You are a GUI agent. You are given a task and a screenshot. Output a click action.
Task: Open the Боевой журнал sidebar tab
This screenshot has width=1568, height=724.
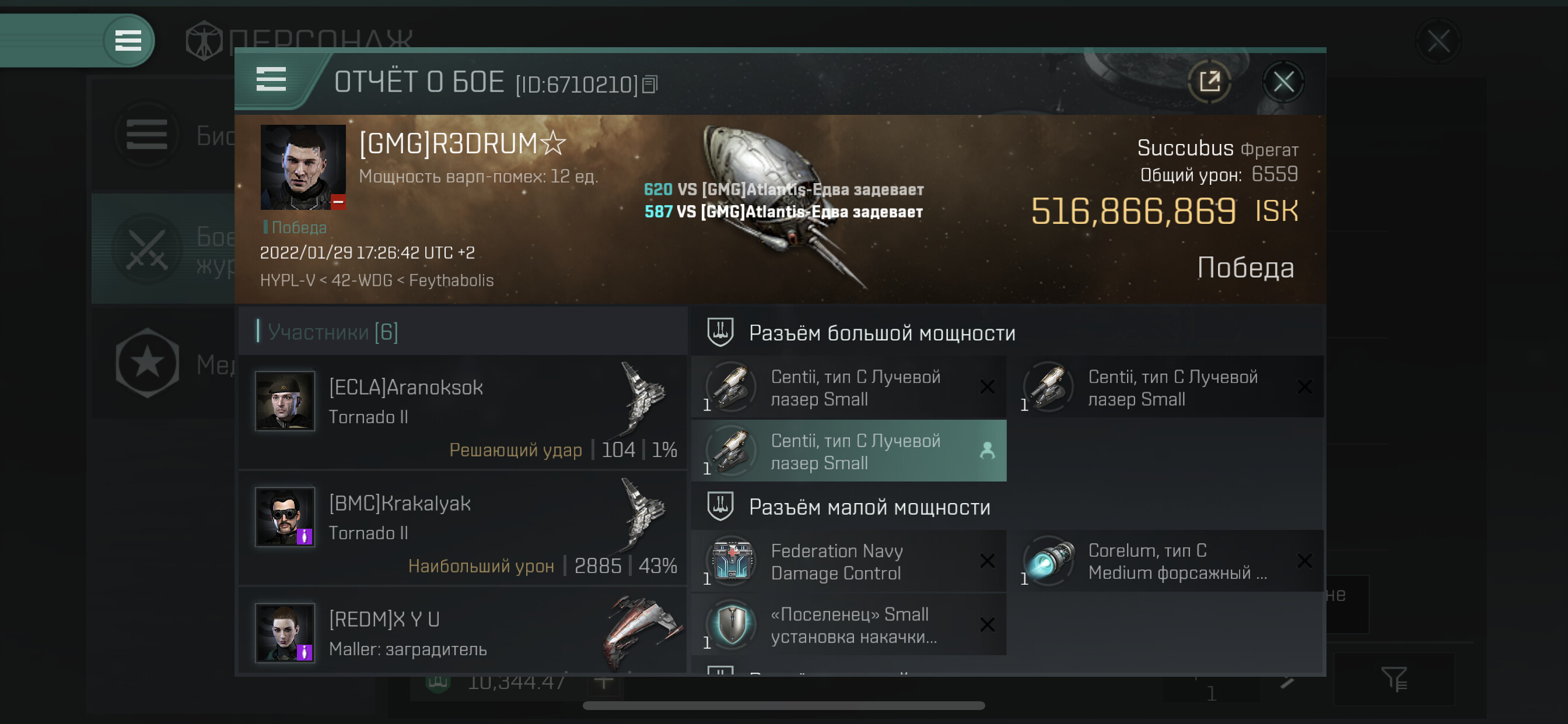tap(164, 249)
